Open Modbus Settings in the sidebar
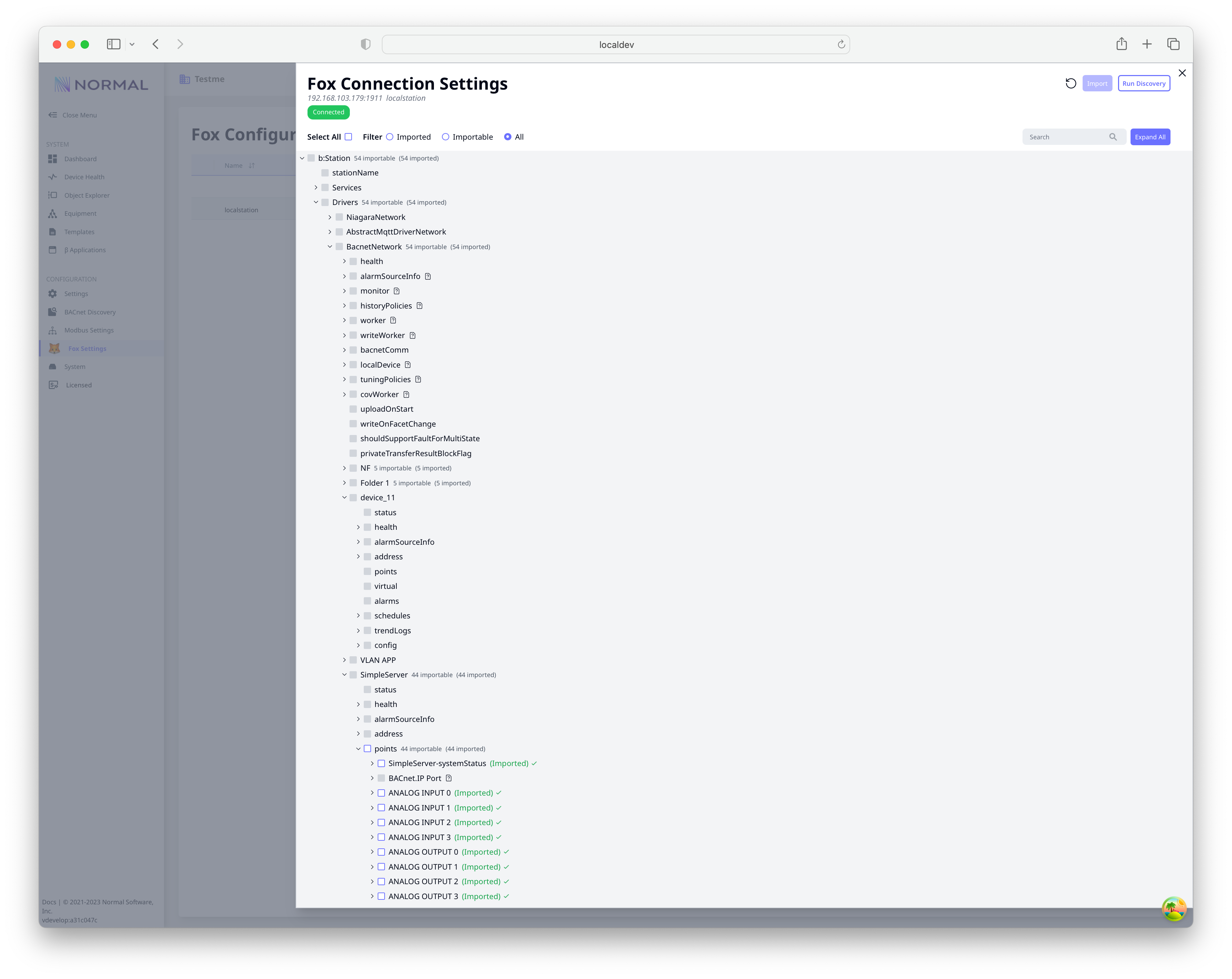Image resolution: width=1232 pixels, height=979 pixels. pyautogui.click(x=89, y=330)
